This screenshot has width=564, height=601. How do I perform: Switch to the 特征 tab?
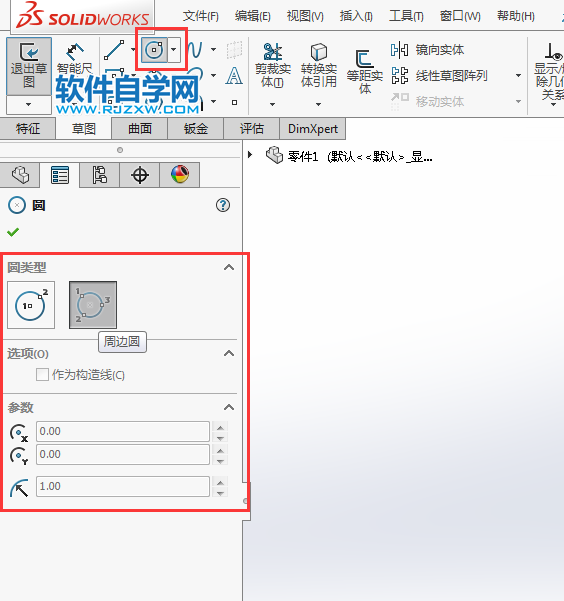[x=28, y=128]
